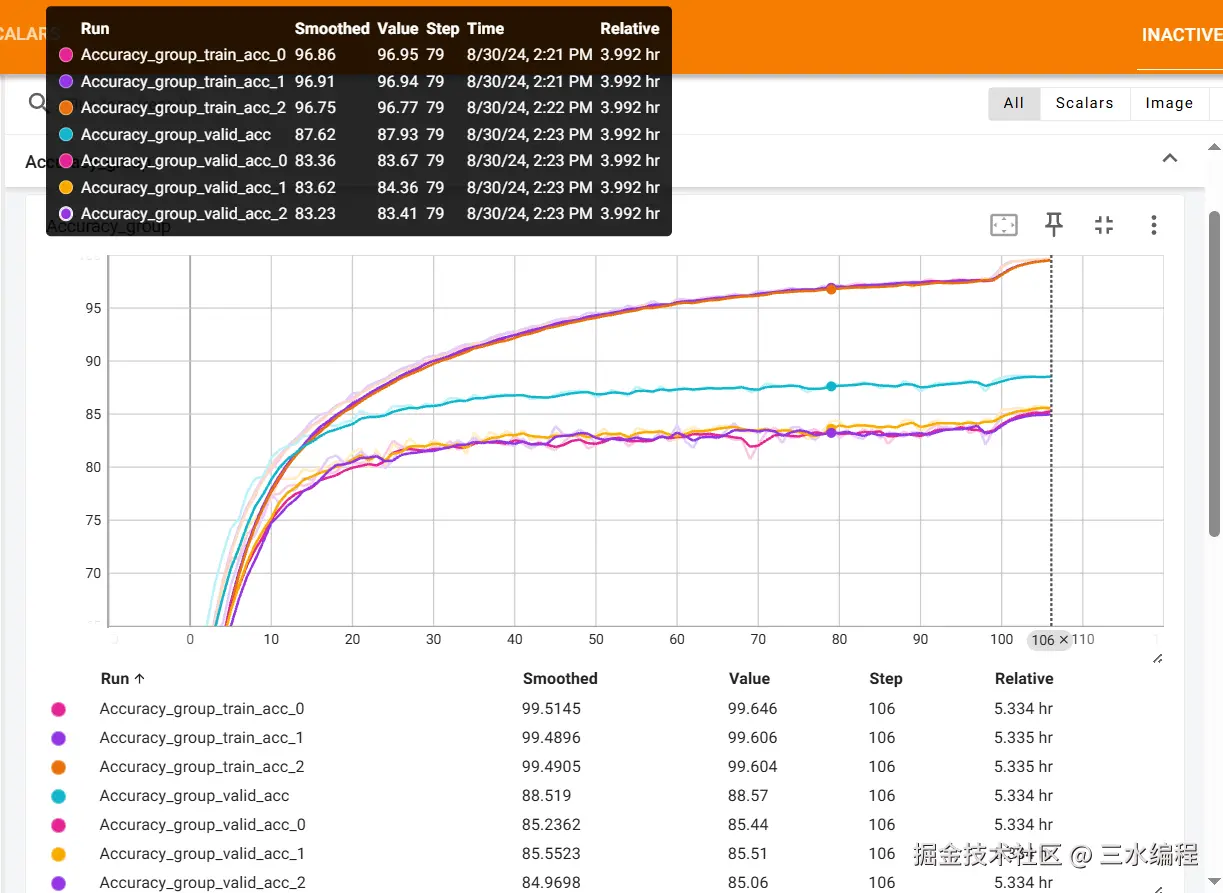Select Accuracy_group_valid_acc_0 in the lower table
This screenshot has width=1223, height=893.
[203, 825]
